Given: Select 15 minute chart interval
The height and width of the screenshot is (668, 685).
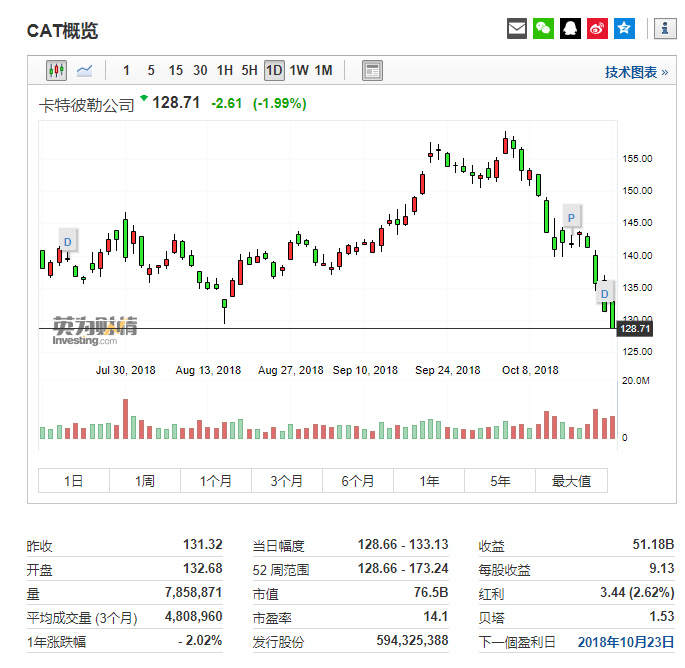Looking at the screenshot, I should [176, 70].
